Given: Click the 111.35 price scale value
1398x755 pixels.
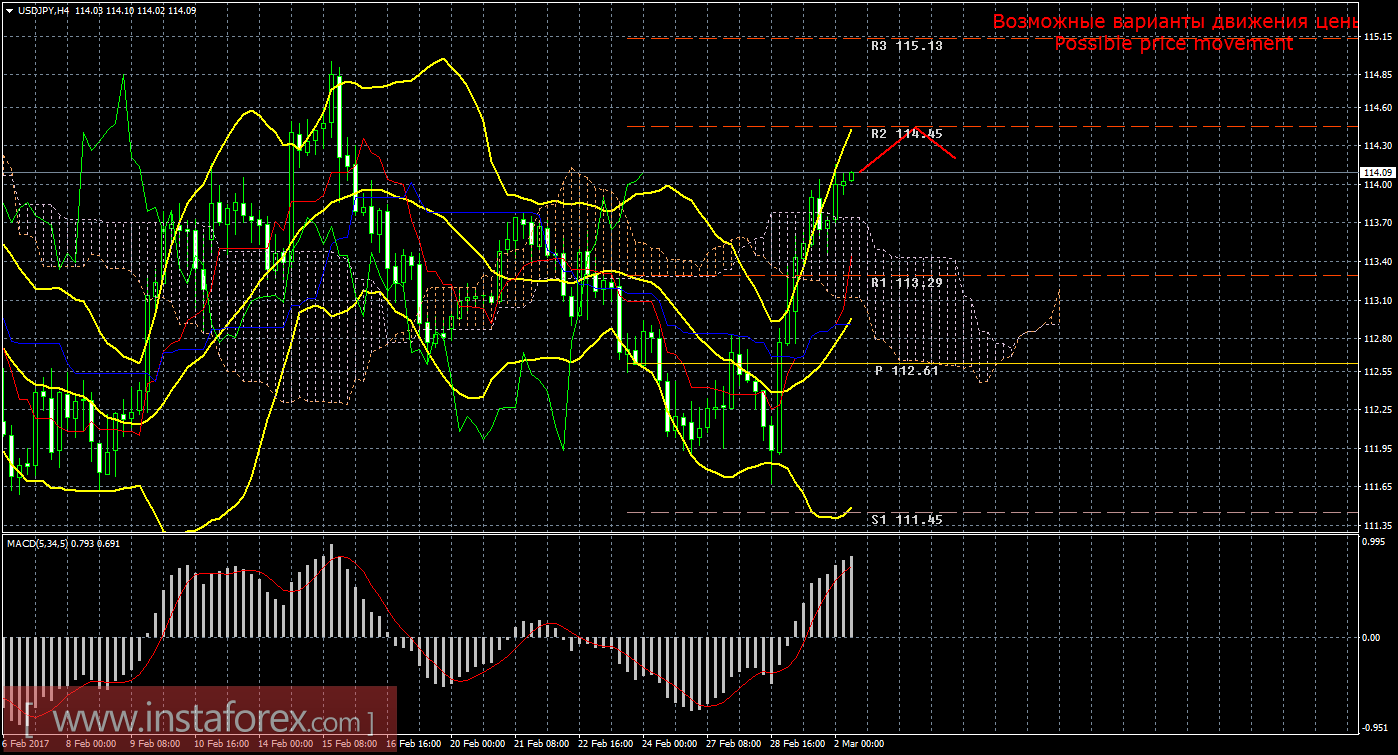Looking at the screenshot, I should [x=1376, y=525].
